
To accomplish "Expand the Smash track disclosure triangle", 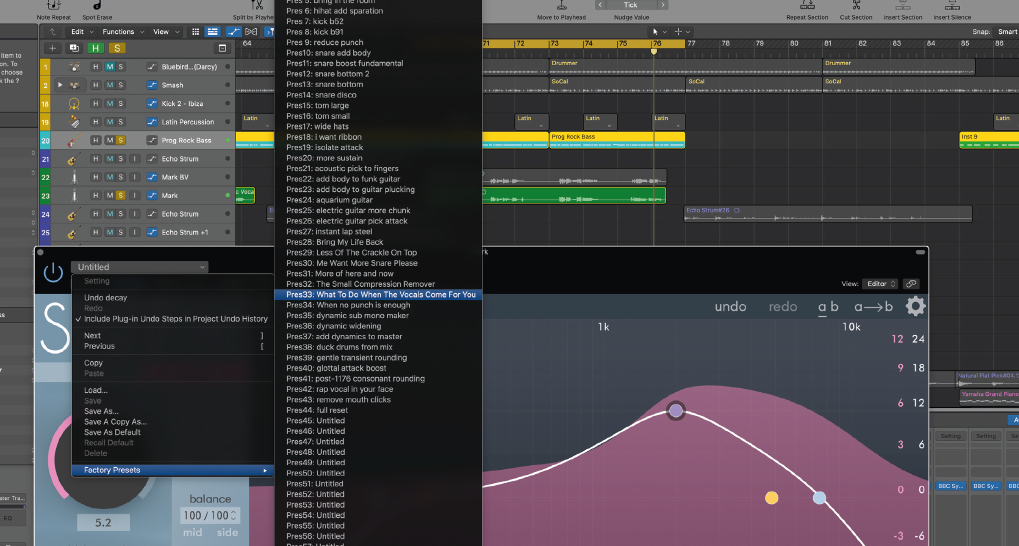I will 60,86.
